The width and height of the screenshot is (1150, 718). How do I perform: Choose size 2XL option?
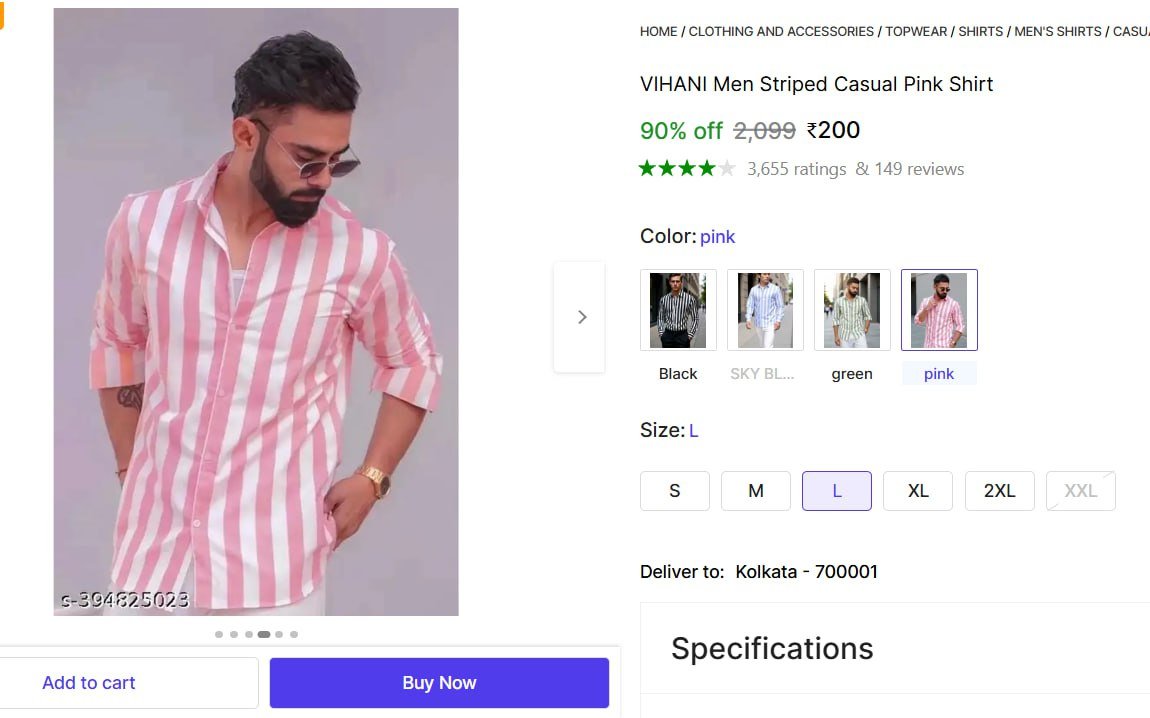point(999,491)
